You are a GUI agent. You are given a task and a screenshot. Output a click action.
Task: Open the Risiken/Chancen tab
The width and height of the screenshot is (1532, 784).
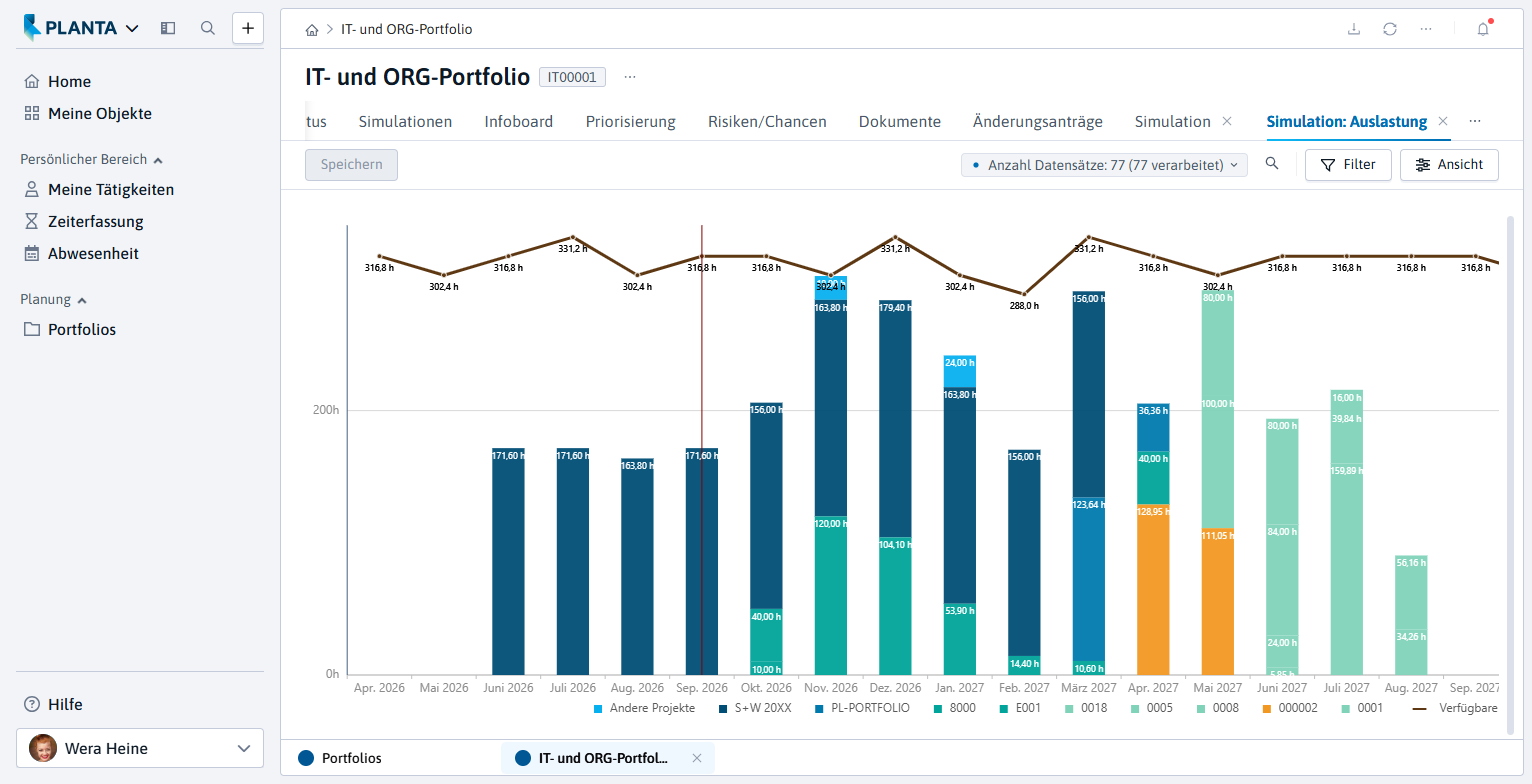[x=767, y=122]
